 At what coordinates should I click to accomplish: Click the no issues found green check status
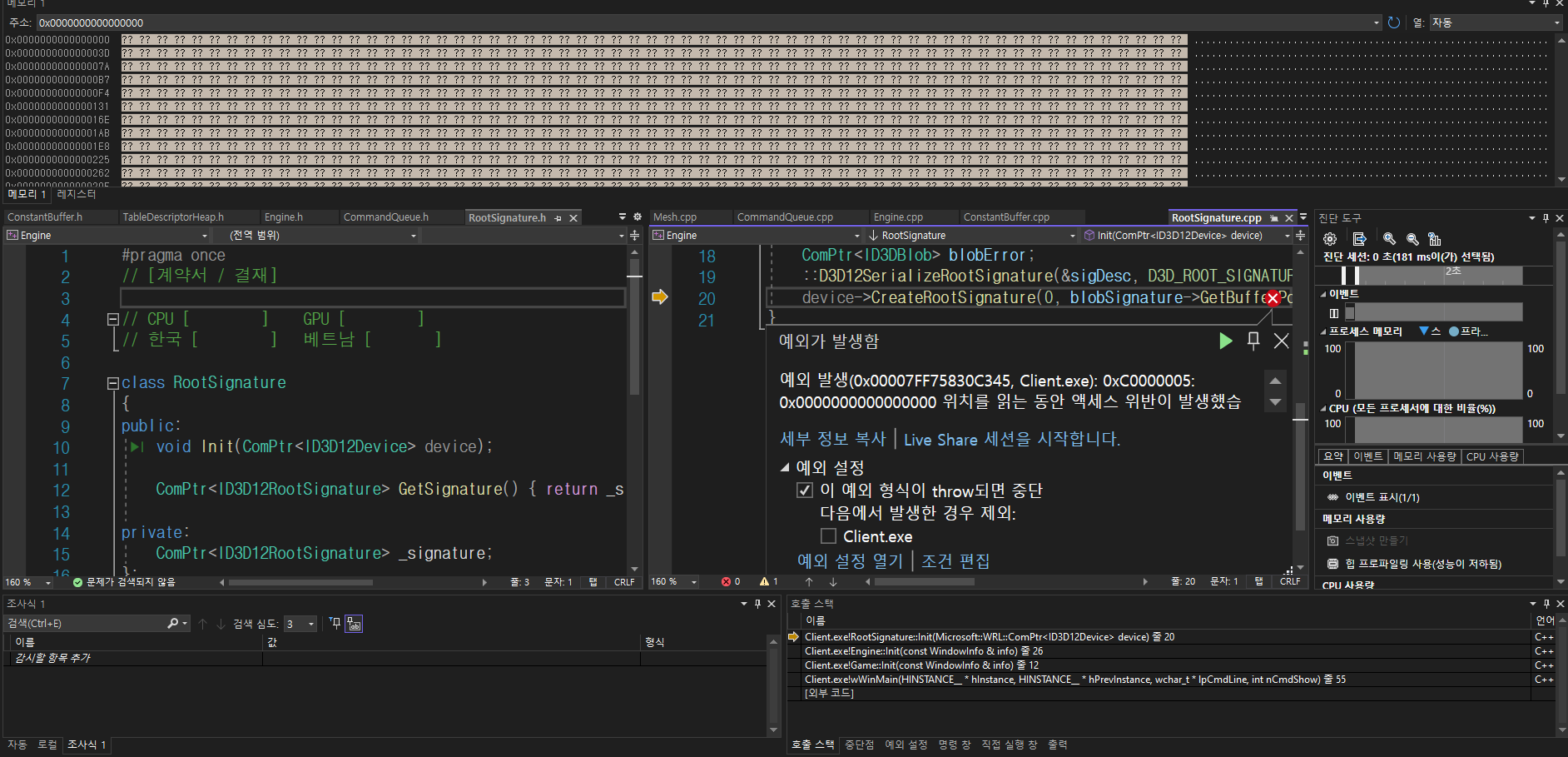point(124,582)
